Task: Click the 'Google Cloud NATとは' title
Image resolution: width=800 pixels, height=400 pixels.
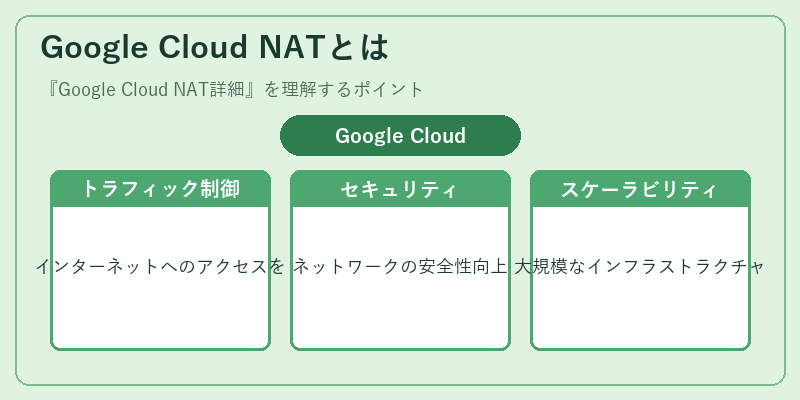Action: click(x=215, y=47)
